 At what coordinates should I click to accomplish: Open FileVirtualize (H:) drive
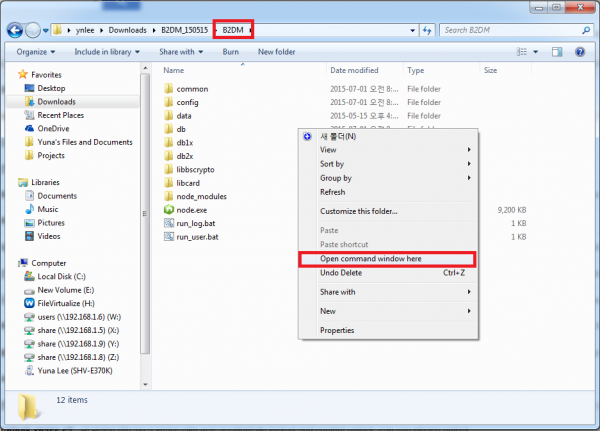pos(29,301)
